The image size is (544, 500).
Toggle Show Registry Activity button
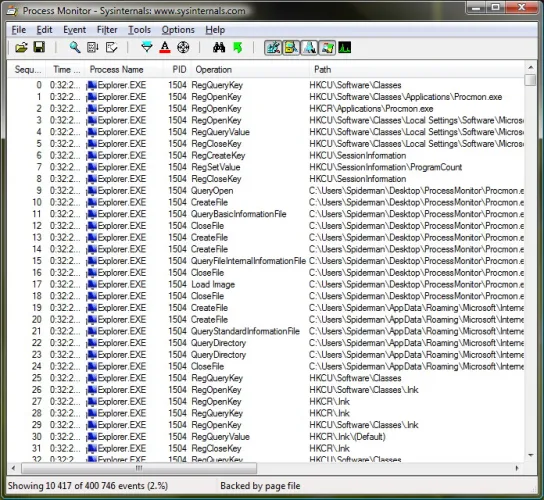tap(273, 48)
